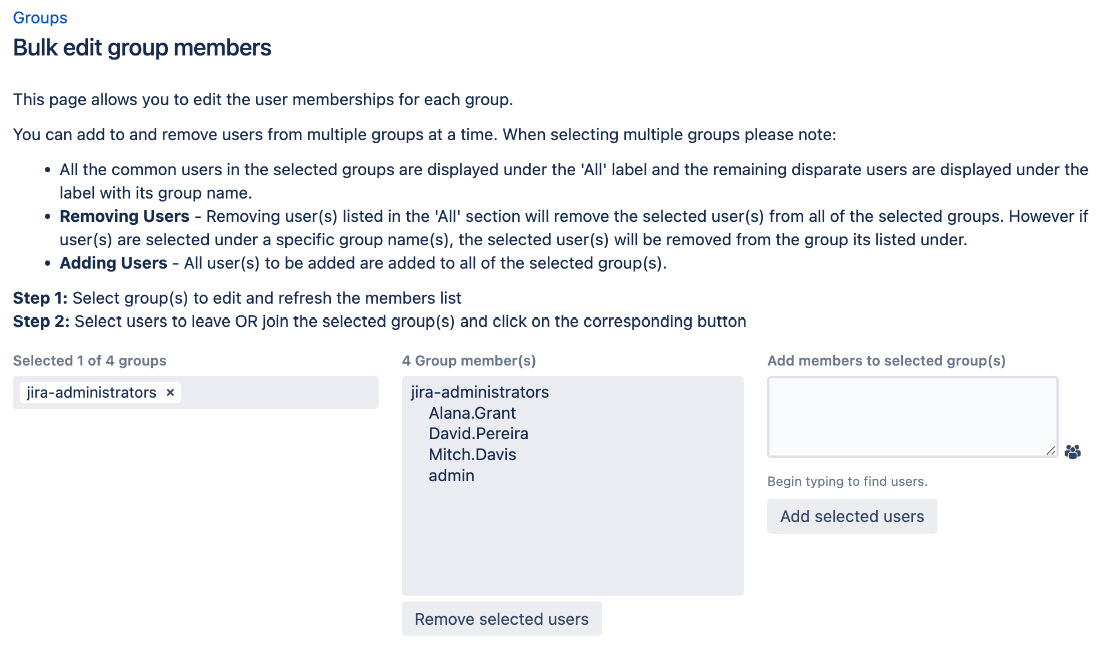Click the × to remove jira-administrators group
Viewport: 1099px width, 647px height.
[x=170, y=392]
